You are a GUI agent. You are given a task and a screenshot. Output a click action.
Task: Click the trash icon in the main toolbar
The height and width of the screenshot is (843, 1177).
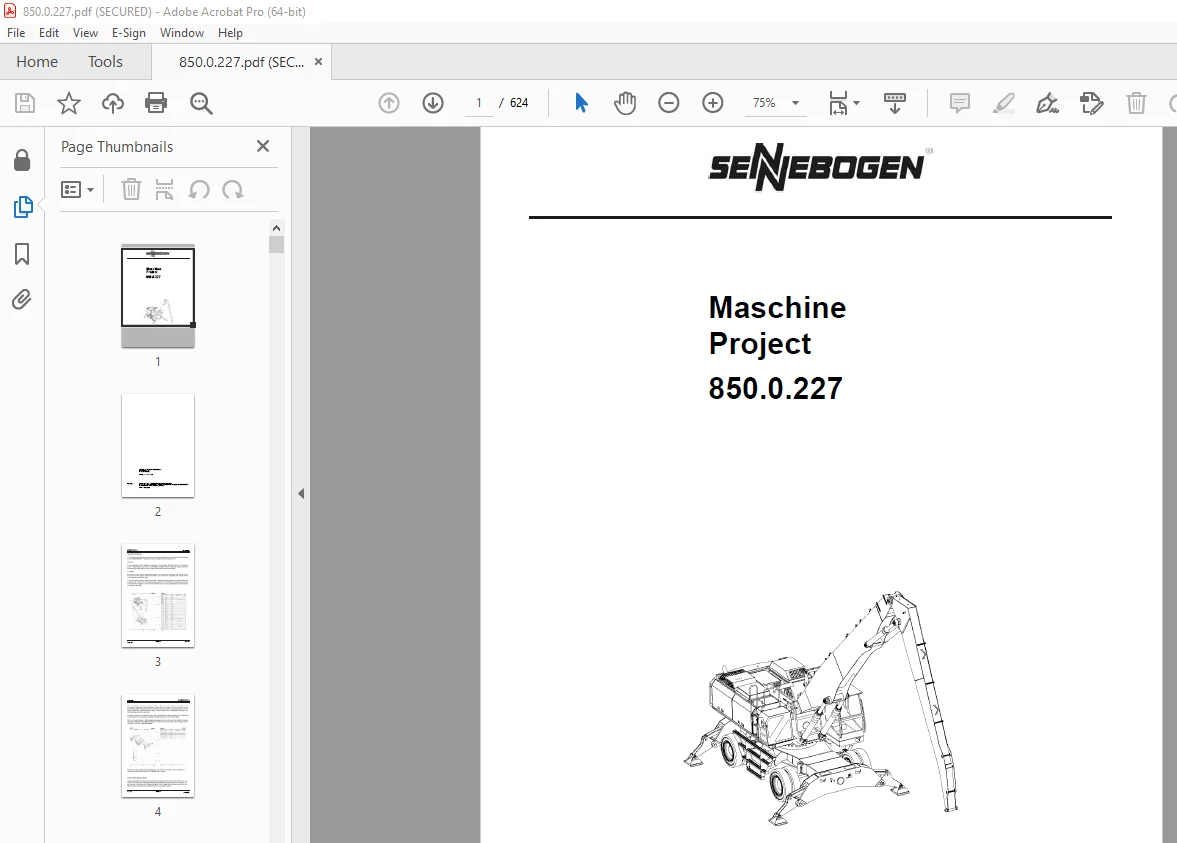[1136, 103]
